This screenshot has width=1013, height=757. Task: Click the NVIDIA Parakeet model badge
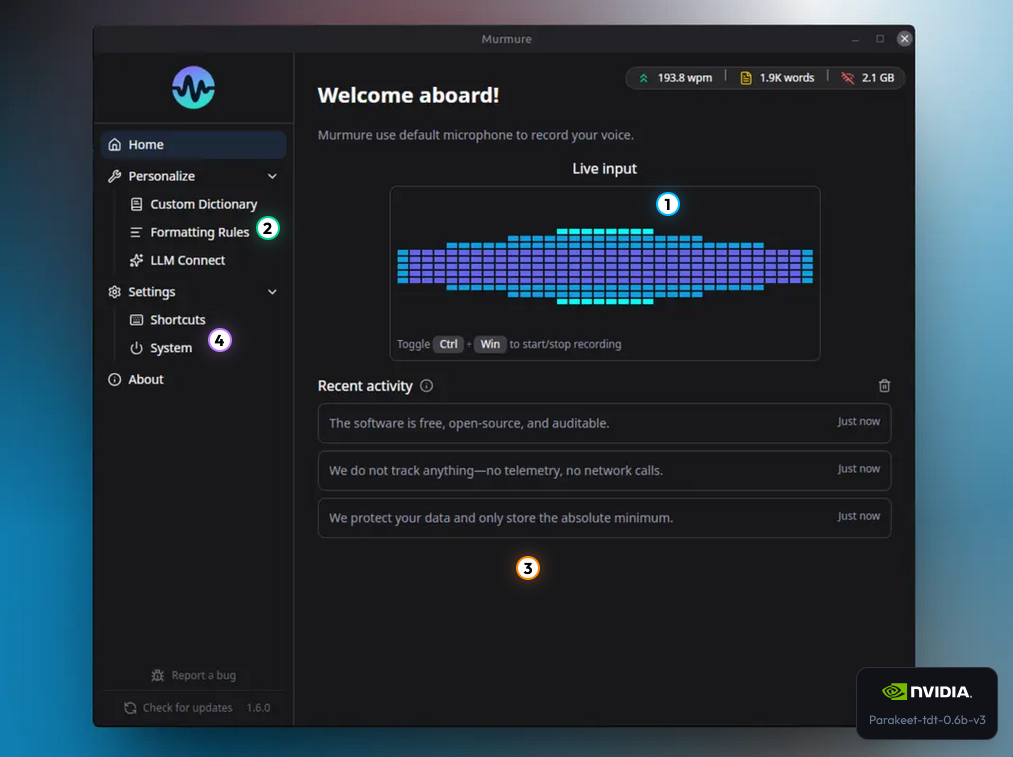coord(927,703)
